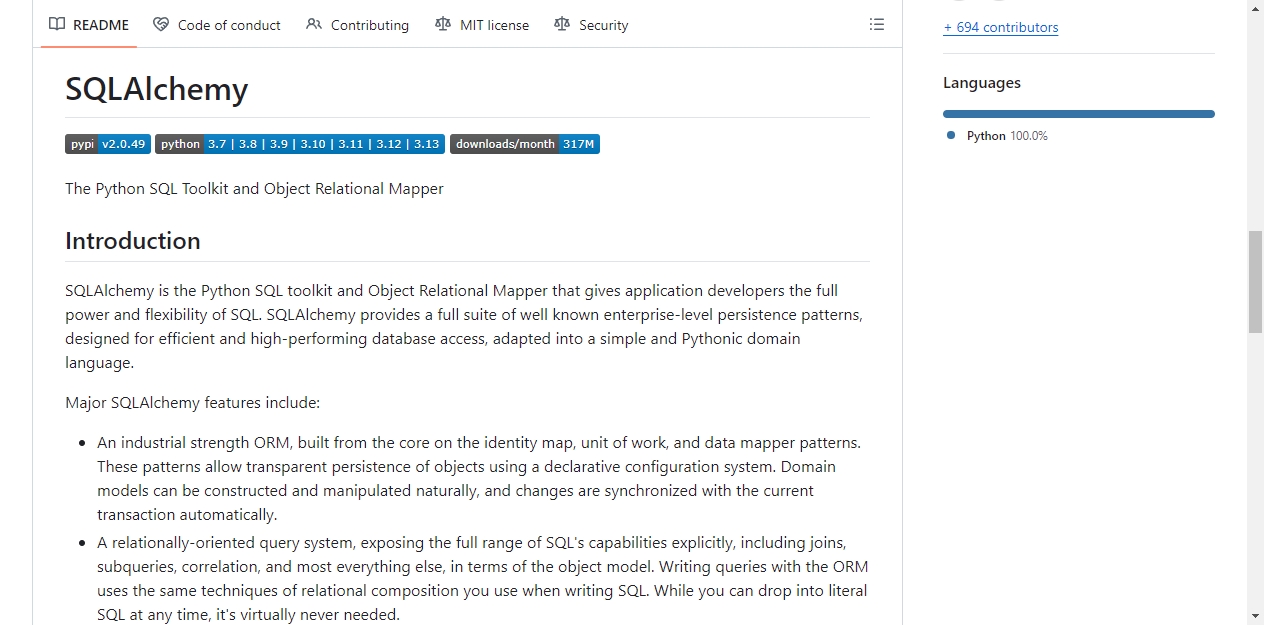
Task: Click the Contributing people icon
Action: 314,25
